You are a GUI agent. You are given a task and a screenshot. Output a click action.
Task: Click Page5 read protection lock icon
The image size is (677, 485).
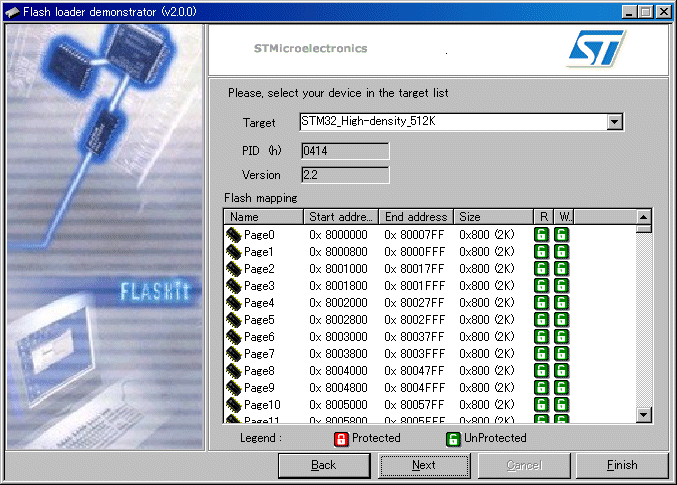(x=541, y=320)
